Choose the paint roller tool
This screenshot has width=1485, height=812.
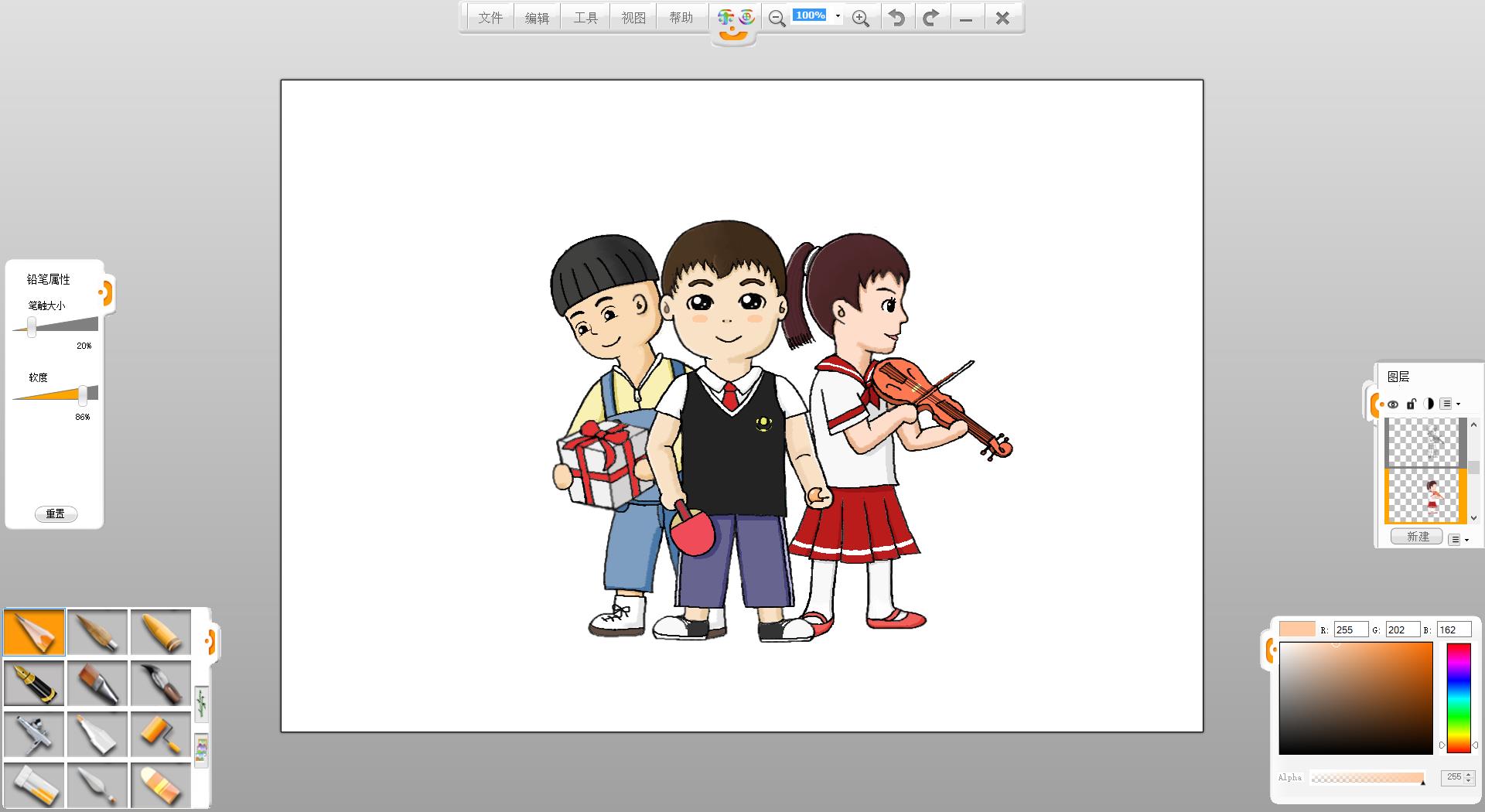[161, 734]
